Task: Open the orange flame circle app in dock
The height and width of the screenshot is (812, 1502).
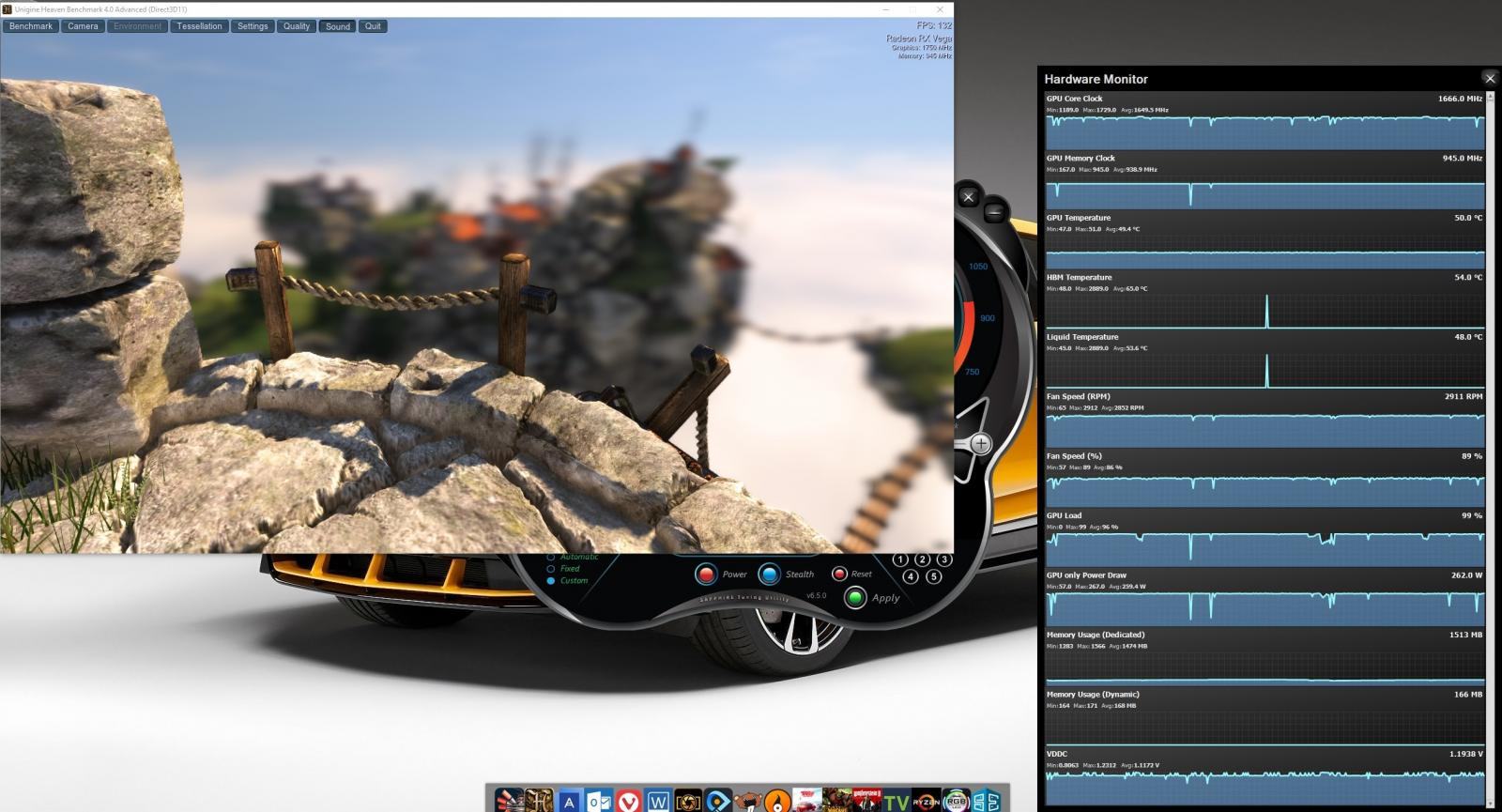Action: (777, 801)
